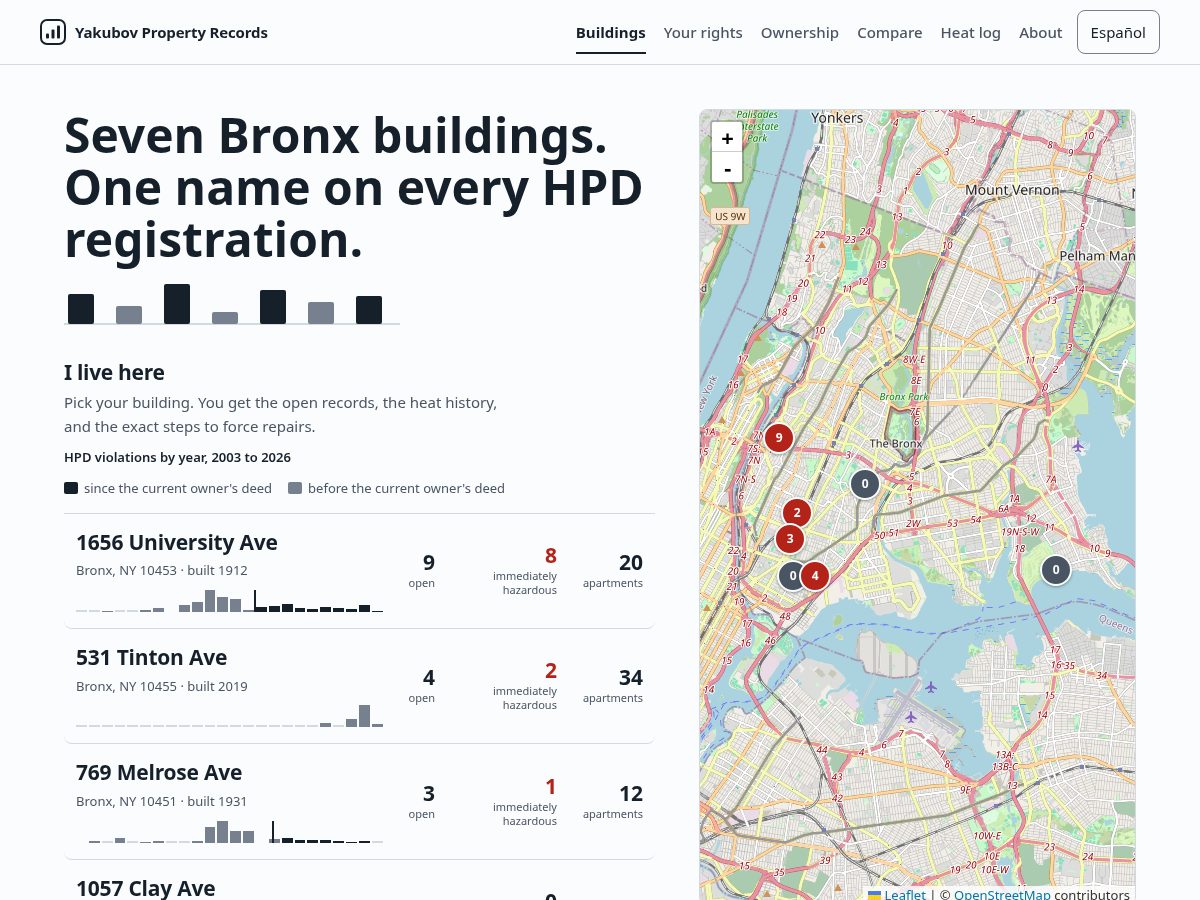Select the 1656 University Ave building
Viewport: 1200px width, 900px height.
359,571
